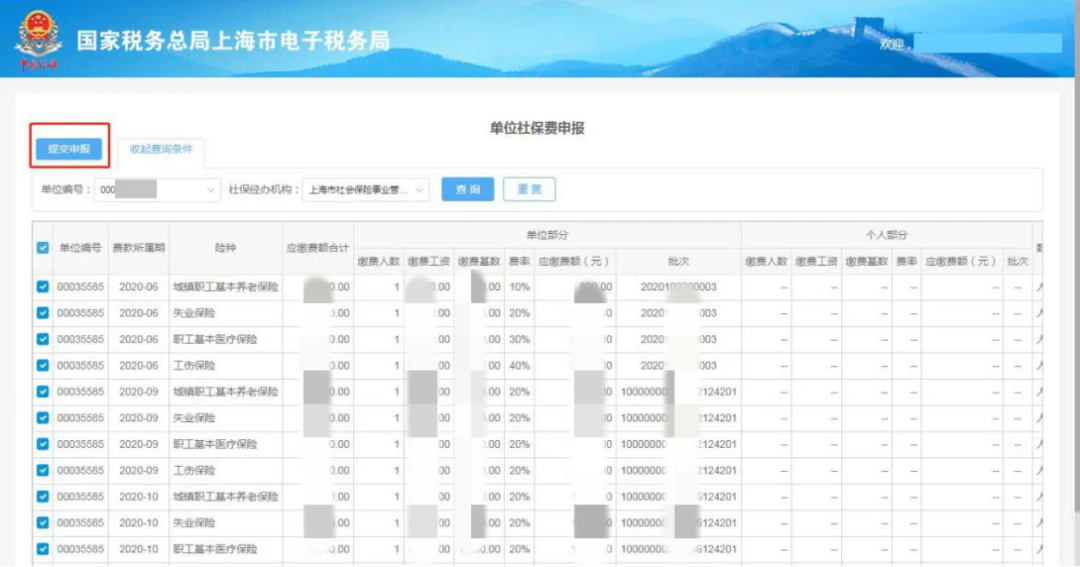Click 2020-06 period cell in 工伤保险 row
The width and height of the screenshot is (1080, 567).
click(x=138, y=365)
